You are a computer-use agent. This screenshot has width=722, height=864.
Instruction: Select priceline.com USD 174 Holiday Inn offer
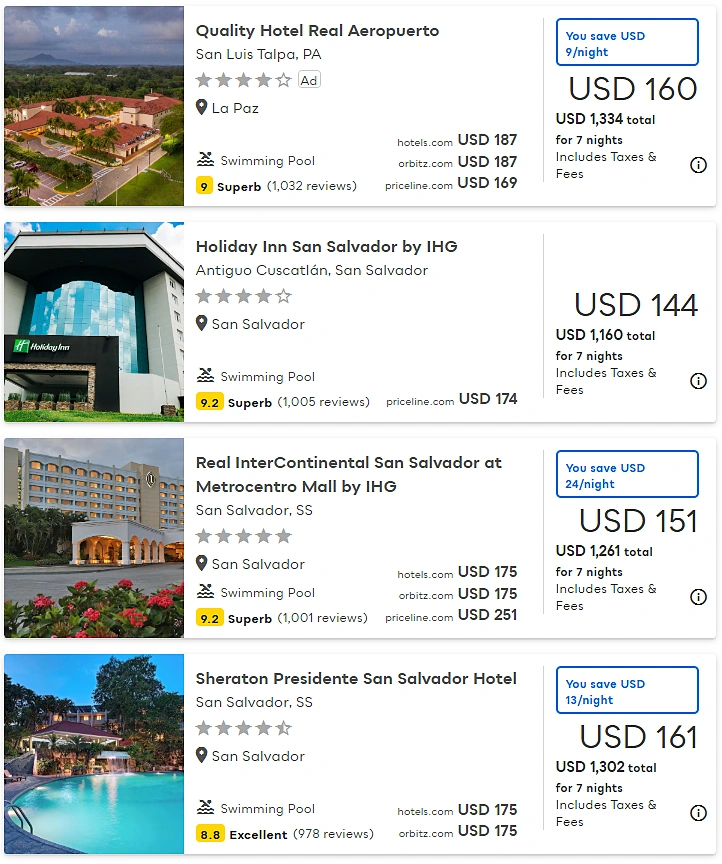click(x=451, y=399)
